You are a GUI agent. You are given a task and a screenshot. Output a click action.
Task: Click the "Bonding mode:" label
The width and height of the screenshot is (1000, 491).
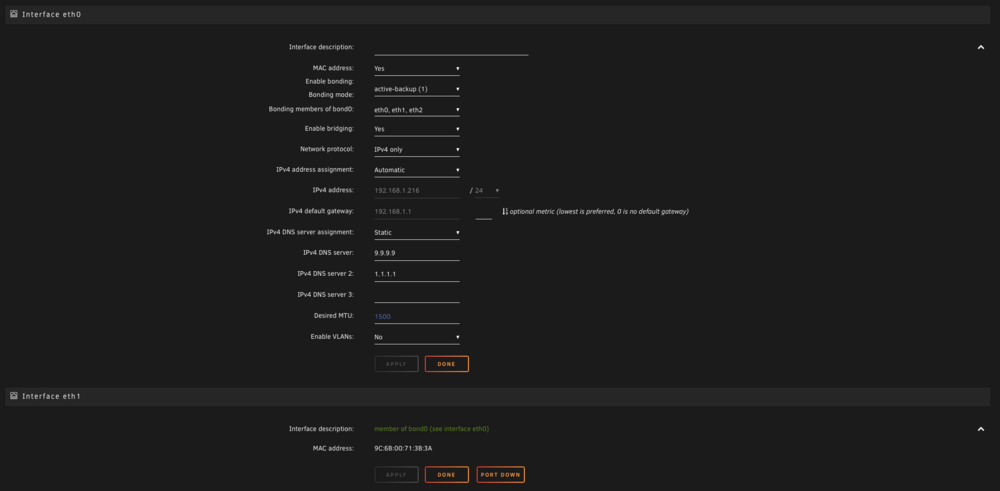[x=331, y=95]
